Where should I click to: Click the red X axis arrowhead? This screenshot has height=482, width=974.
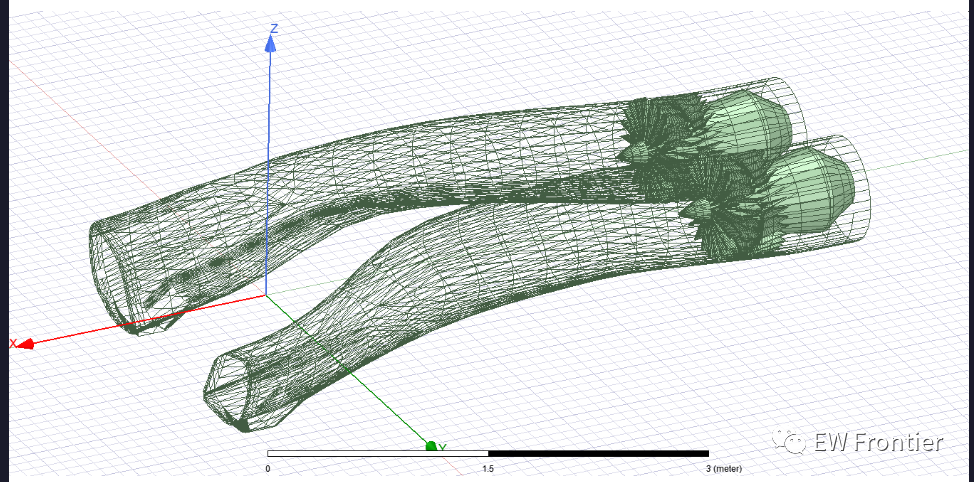pyautogui.click(x=24, y=343)
